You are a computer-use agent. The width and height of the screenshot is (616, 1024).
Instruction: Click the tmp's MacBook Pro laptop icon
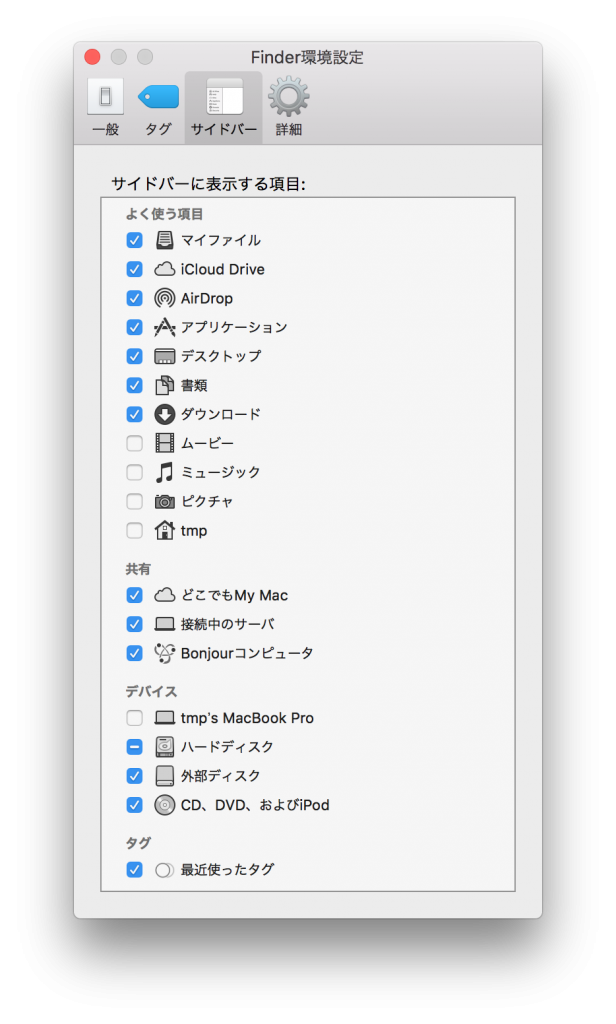pos(165,718)
